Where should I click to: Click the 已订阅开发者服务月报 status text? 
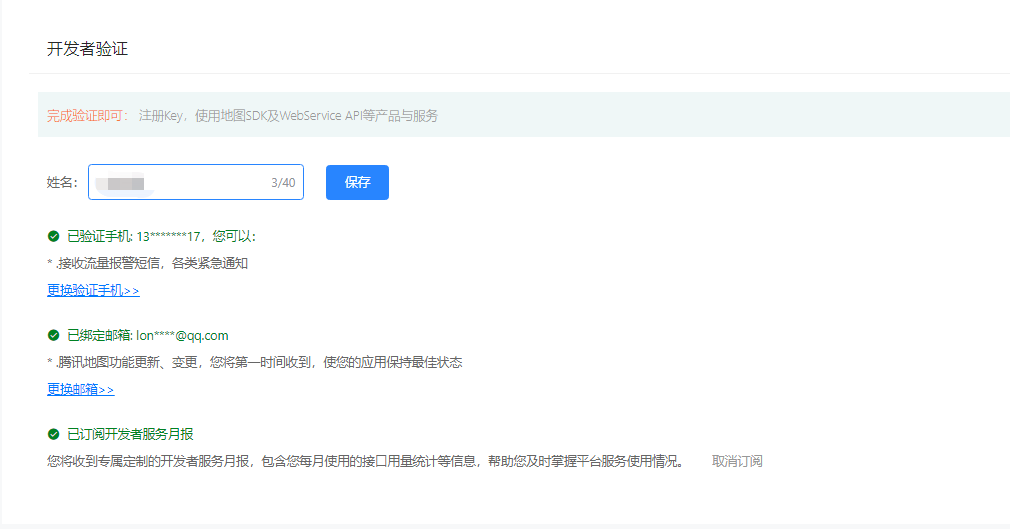(x=130, y=434)
